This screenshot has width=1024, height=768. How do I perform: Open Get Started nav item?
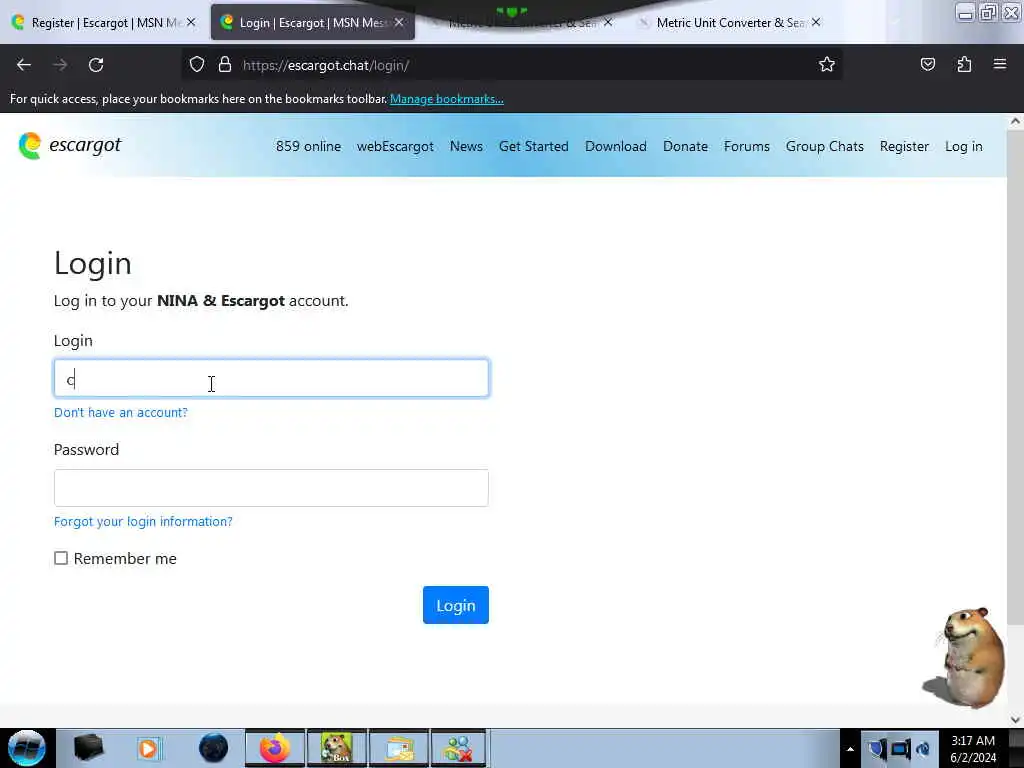point(534,146)
